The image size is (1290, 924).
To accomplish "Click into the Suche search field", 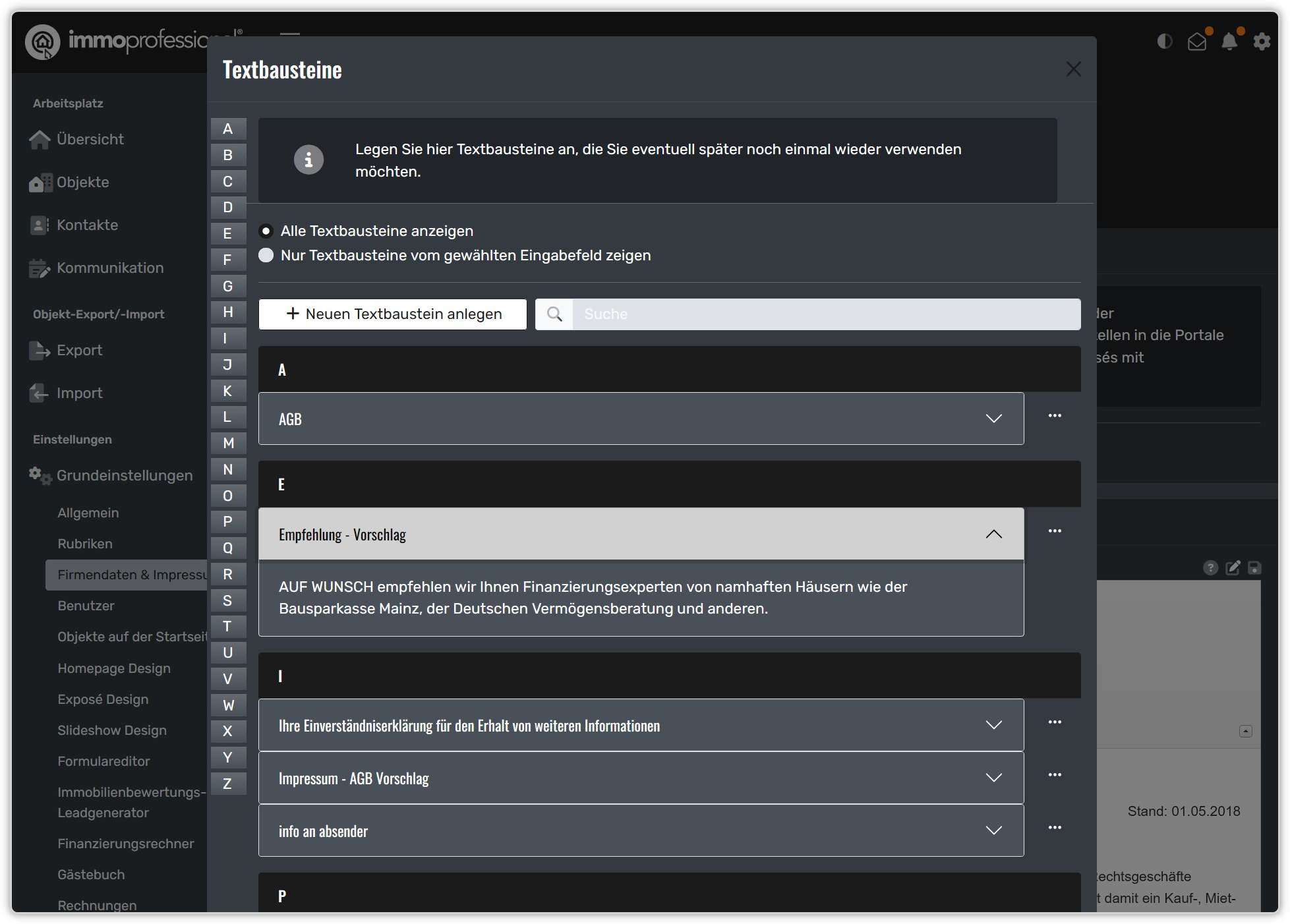I will pyautogui.click(x=826, y=314).
